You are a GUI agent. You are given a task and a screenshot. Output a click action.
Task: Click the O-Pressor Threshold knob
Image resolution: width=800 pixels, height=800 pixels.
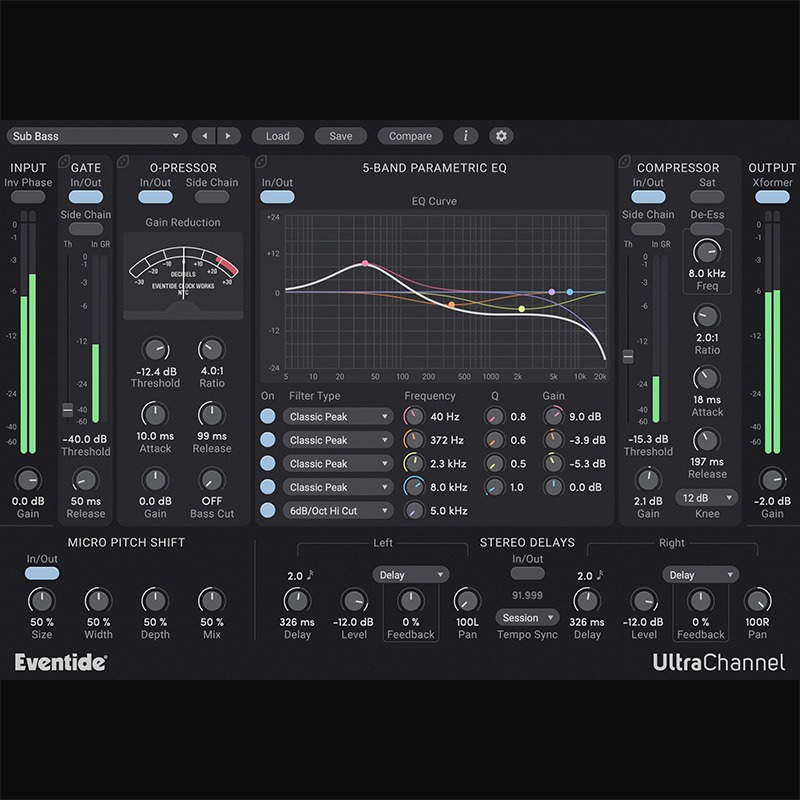(x=155, y=350)
